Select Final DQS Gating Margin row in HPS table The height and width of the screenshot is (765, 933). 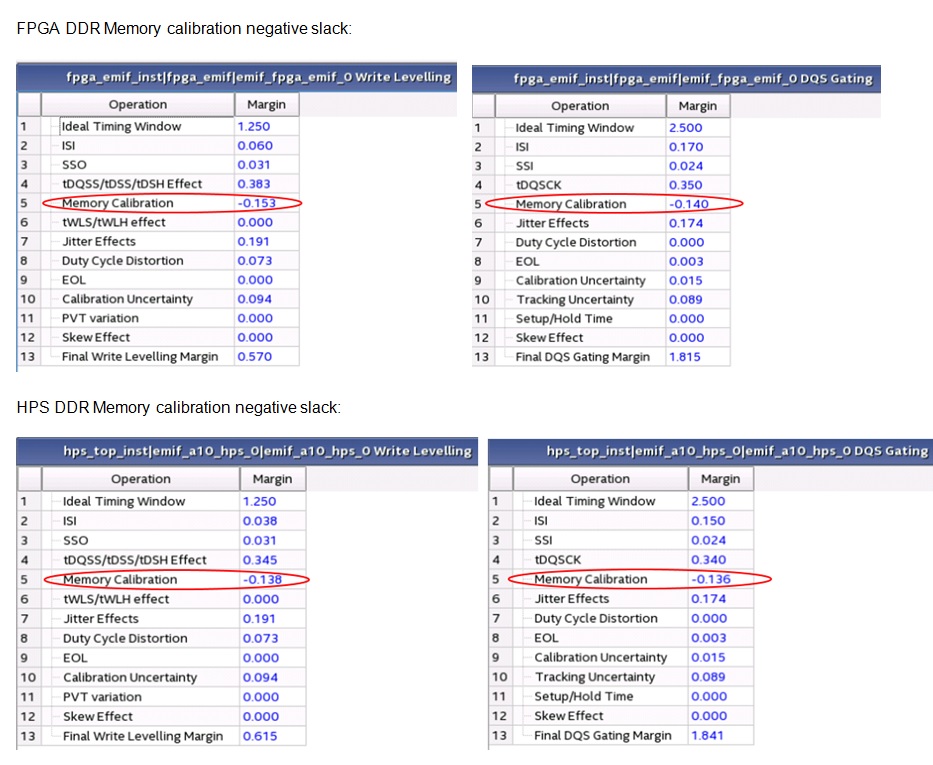[x=621, y=735]
